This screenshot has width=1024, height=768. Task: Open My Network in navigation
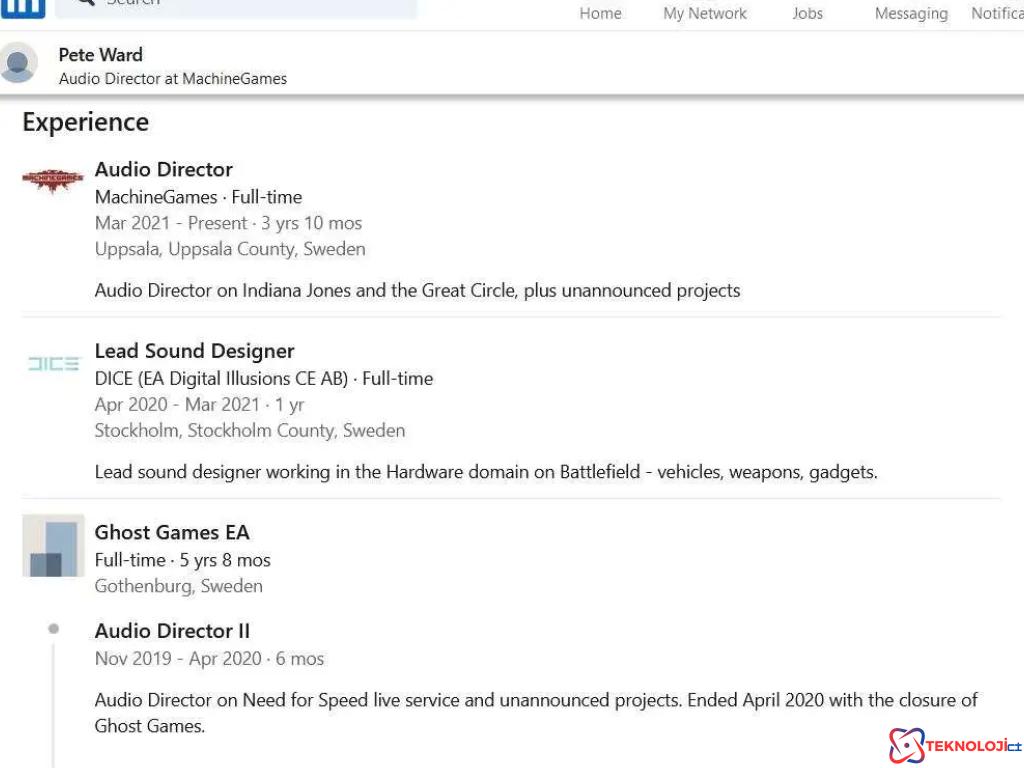tap(705, 13)
